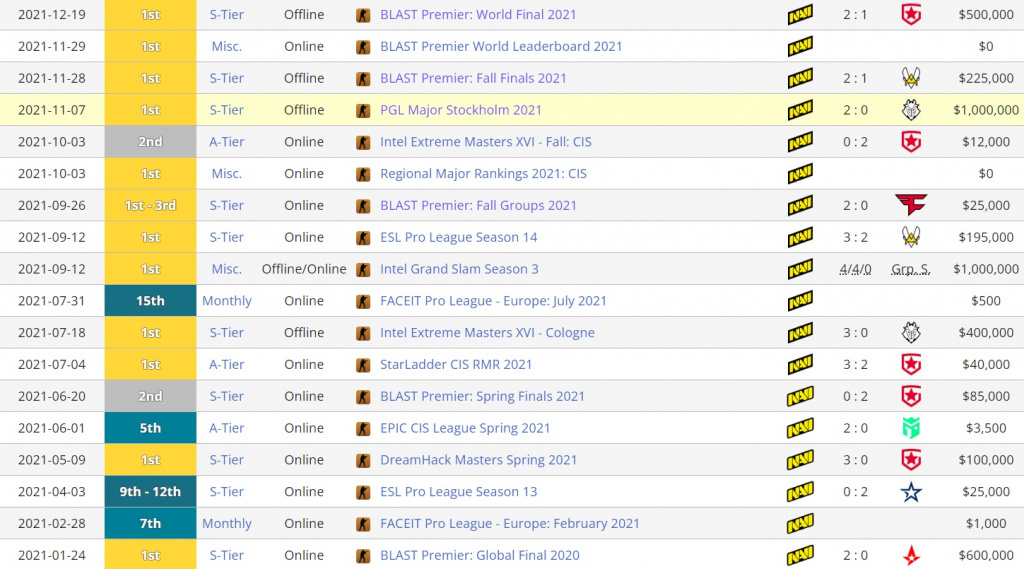1024x569 pixels.
Task: Click NAVI logo in World Leaderboard 2021 row
Action: (800, 46)
